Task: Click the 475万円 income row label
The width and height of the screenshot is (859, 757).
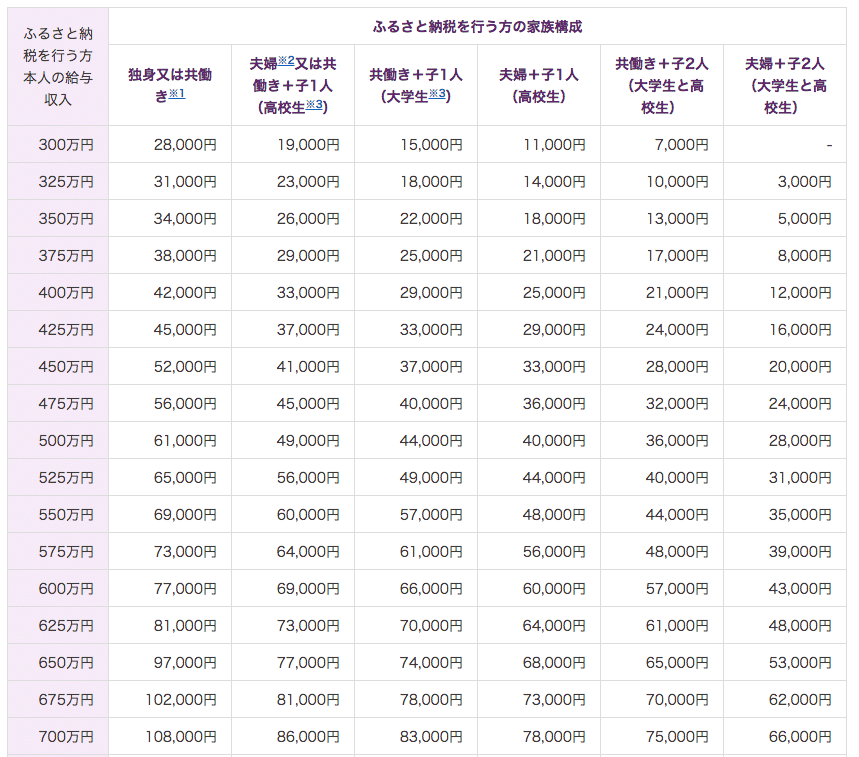Action: tap(66, 404)
